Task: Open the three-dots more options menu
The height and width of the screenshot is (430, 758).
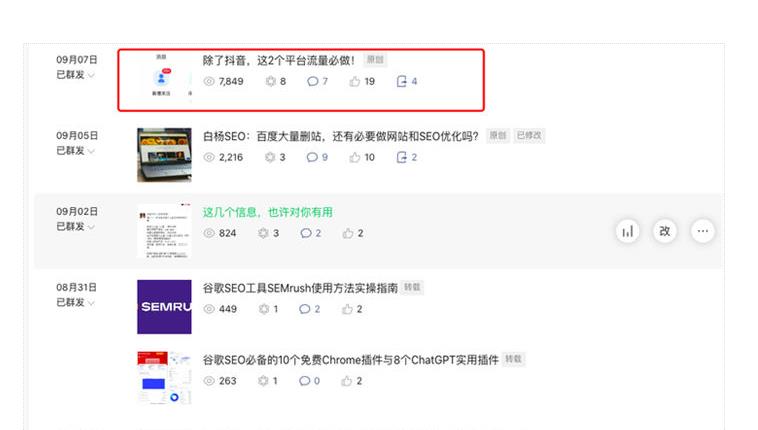Action: (703, 231)
